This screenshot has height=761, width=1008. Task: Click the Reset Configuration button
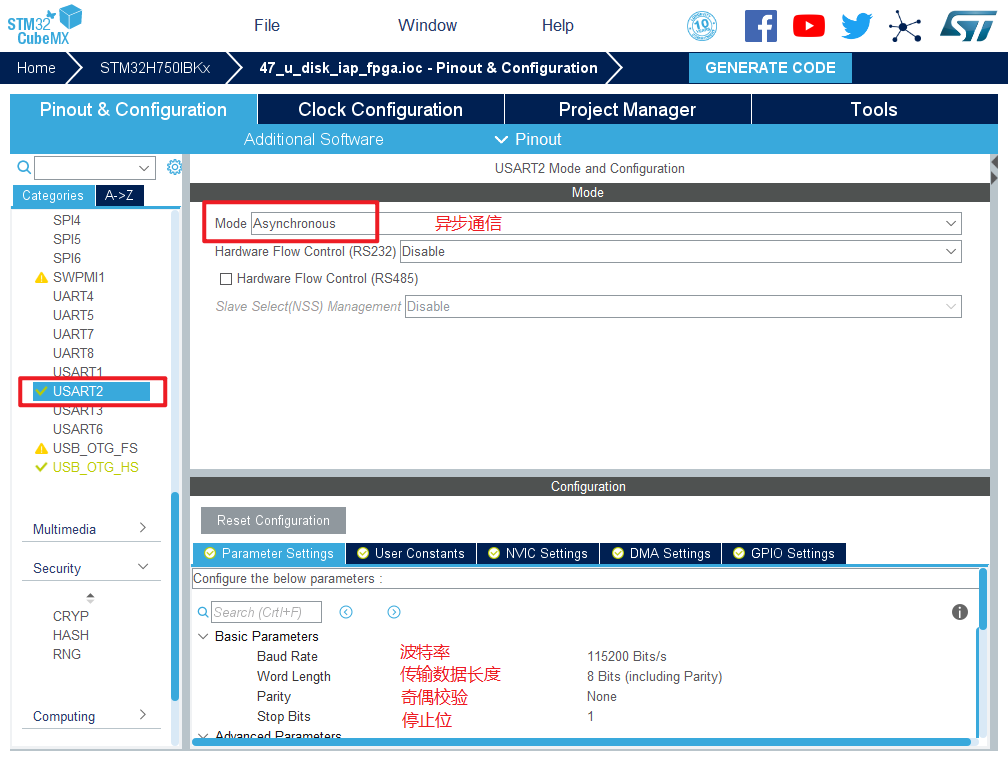(273, 520)
